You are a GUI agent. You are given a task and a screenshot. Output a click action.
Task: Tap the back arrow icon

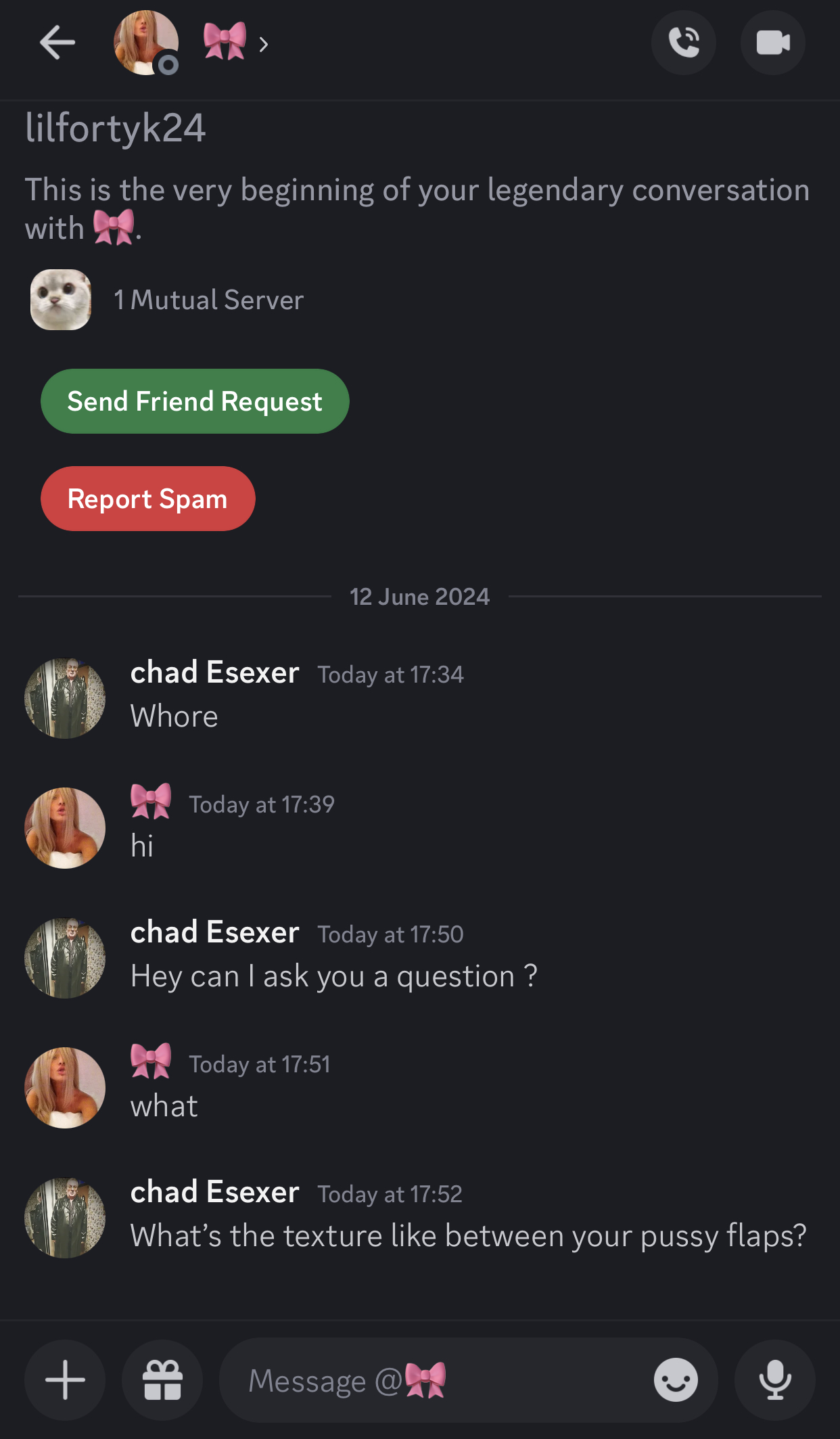coord(57,43)
